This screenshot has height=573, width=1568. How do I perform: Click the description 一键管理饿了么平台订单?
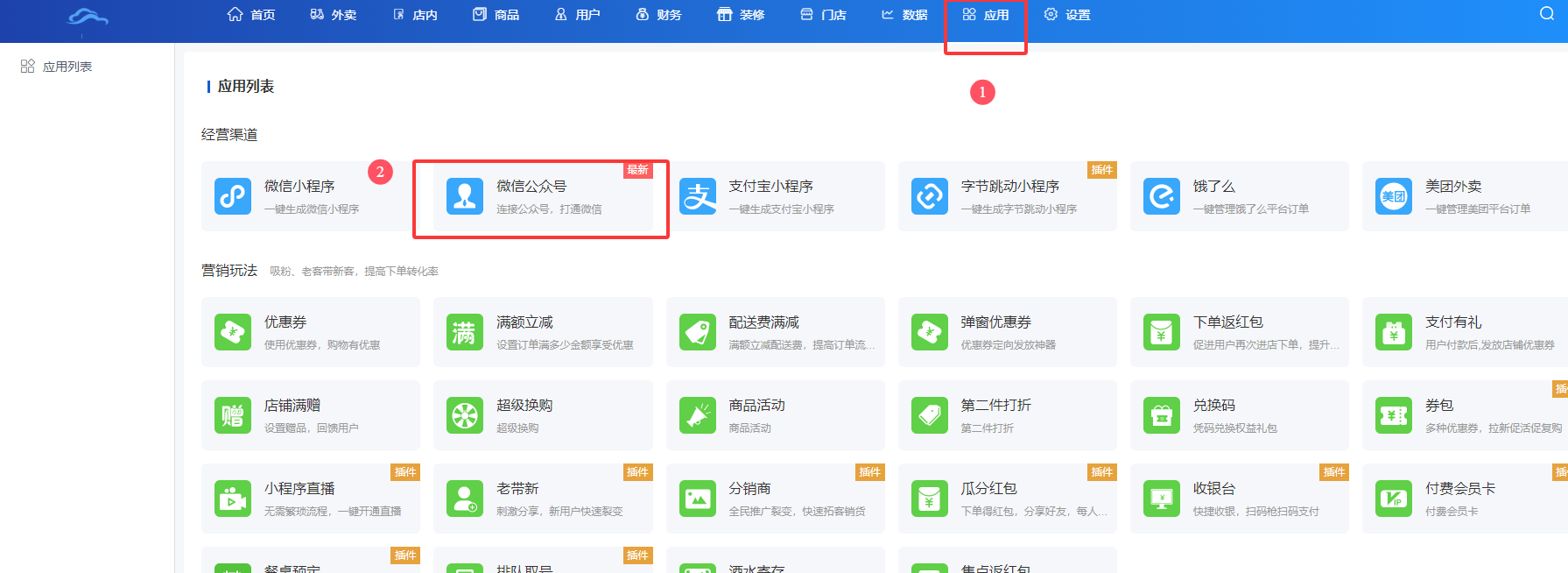(1251, 209)
